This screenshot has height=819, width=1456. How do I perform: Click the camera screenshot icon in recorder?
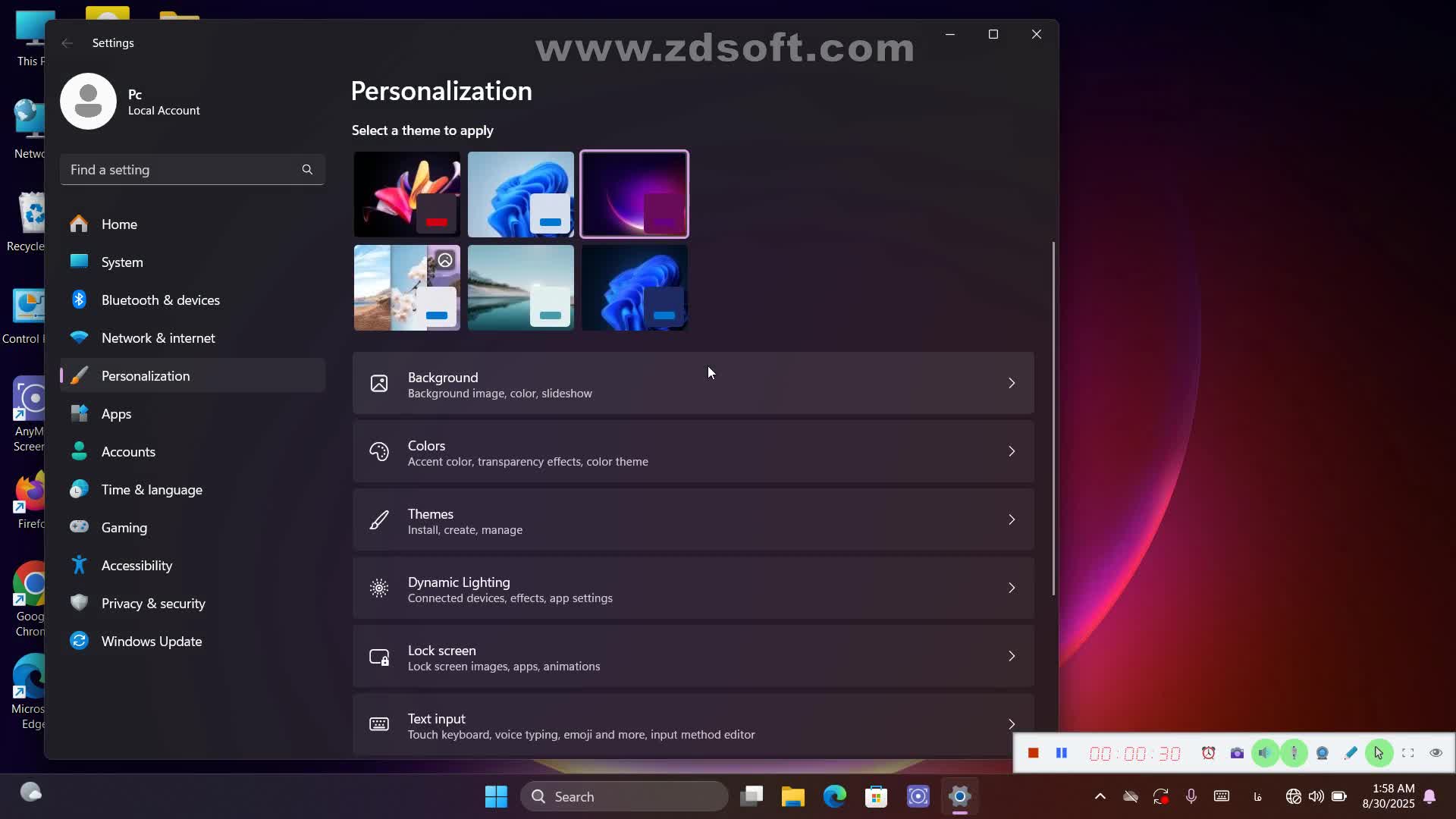coord(1237,753)
